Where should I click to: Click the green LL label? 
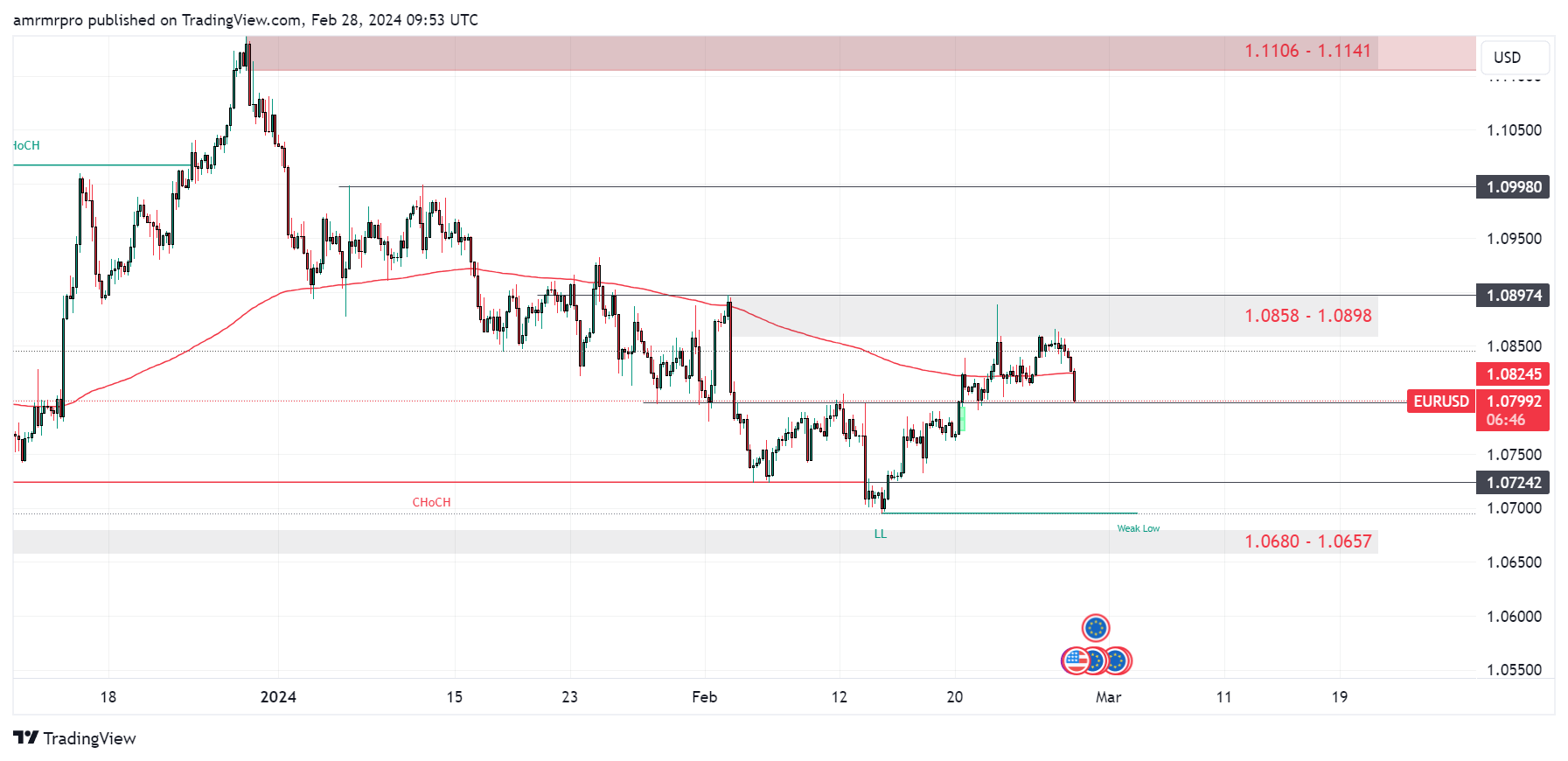[881, 534]
